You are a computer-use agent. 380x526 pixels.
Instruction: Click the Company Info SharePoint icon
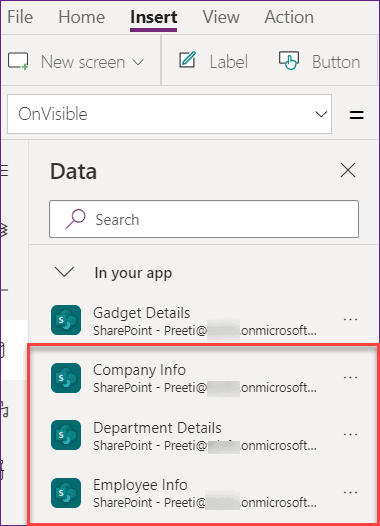point(66,378)
